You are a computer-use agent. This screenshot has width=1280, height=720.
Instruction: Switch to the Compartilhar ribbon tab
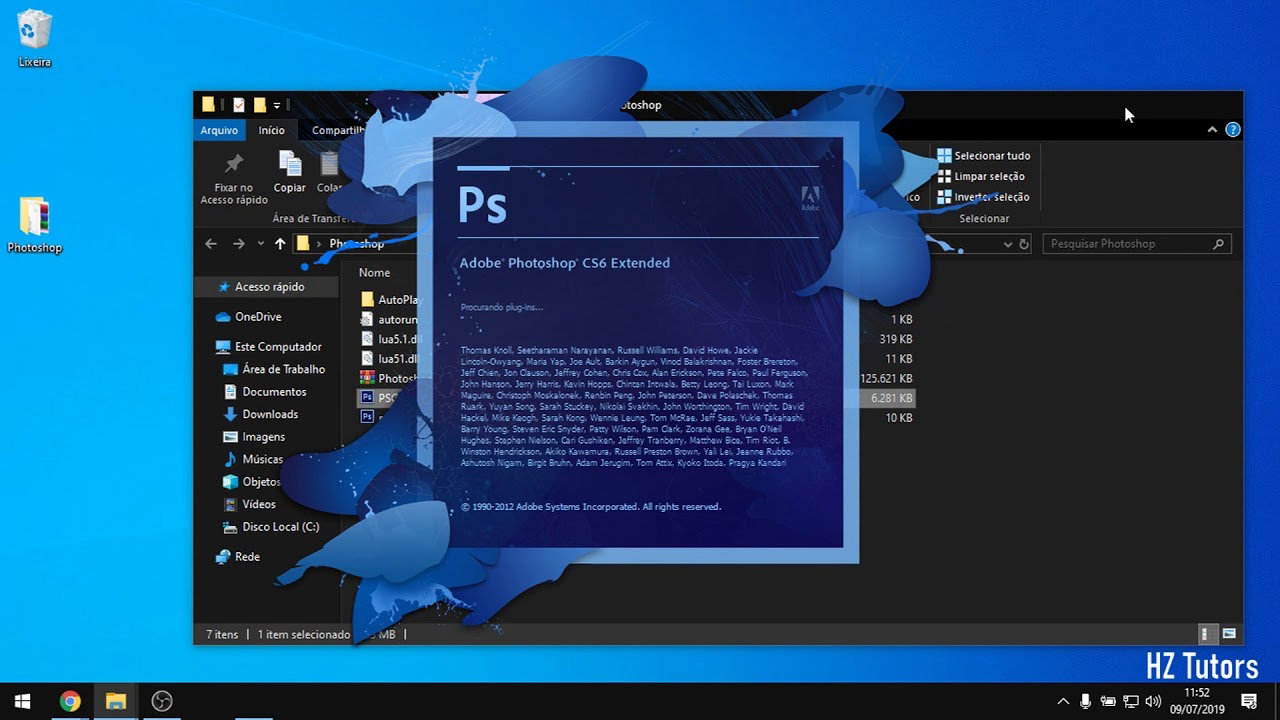click(337, 130)
